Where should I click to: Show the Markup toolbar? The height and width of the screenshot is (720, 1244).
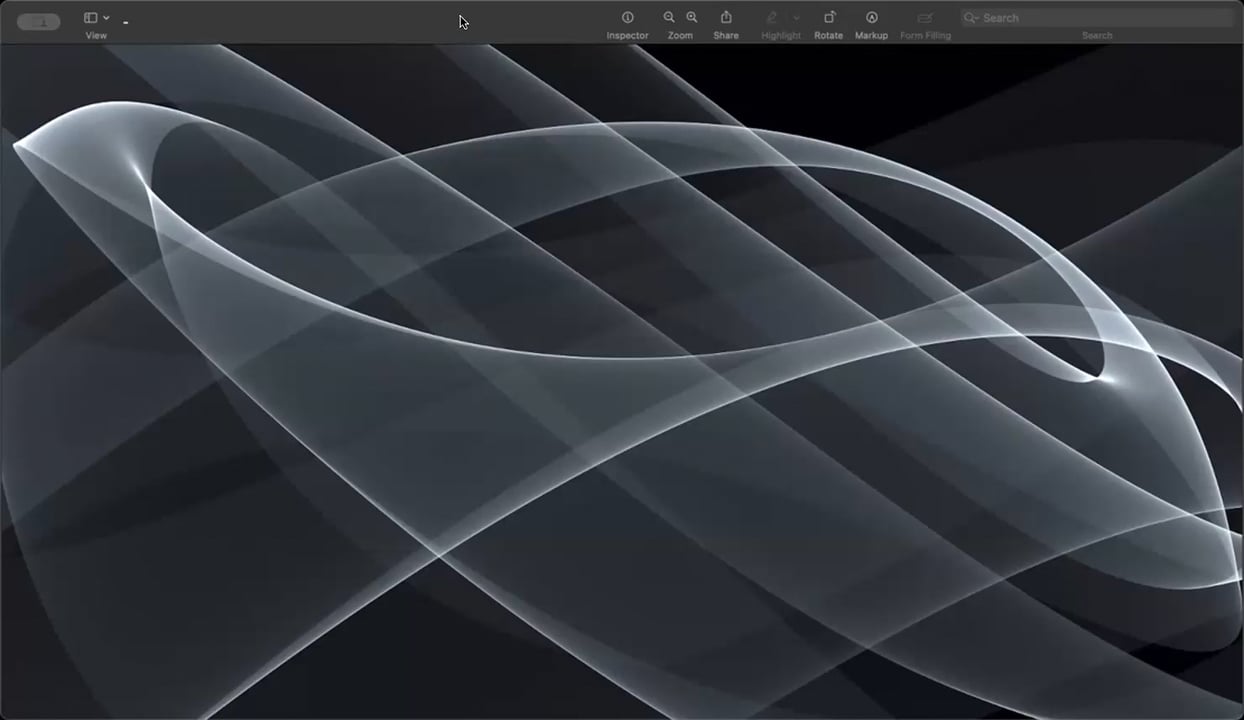coord(871,18)
